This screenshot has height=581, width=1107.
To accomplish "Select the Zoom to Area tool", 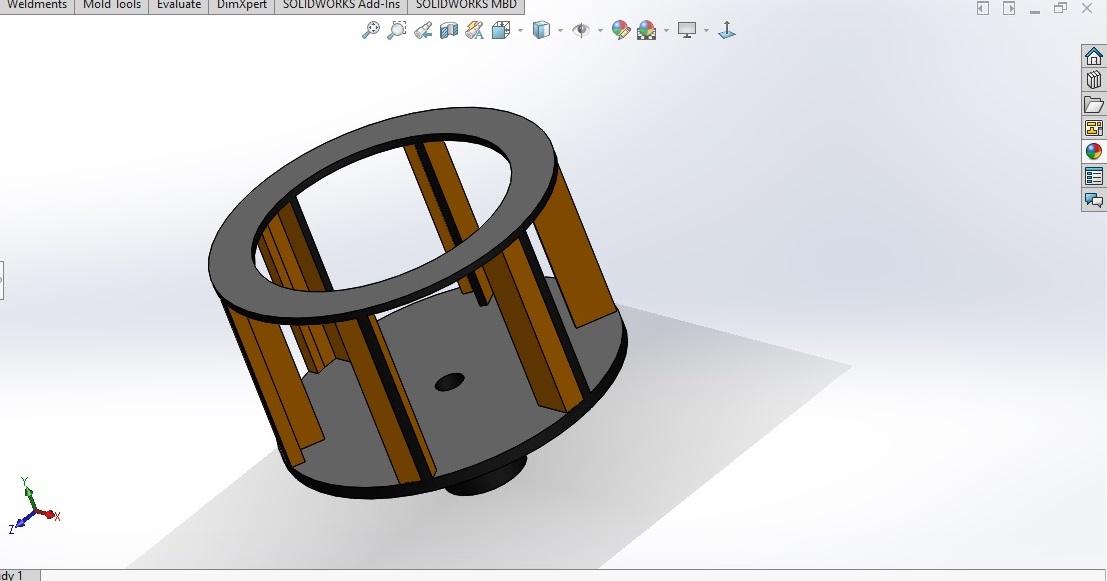I will 397,30.
